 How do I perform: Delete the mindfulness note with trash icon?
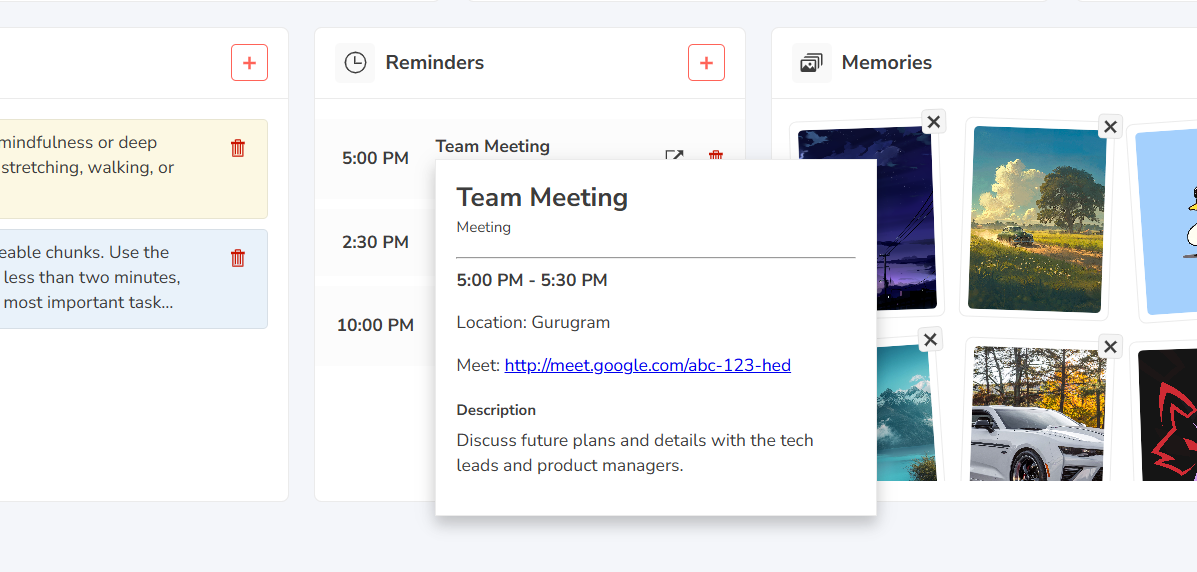[238, 148]
